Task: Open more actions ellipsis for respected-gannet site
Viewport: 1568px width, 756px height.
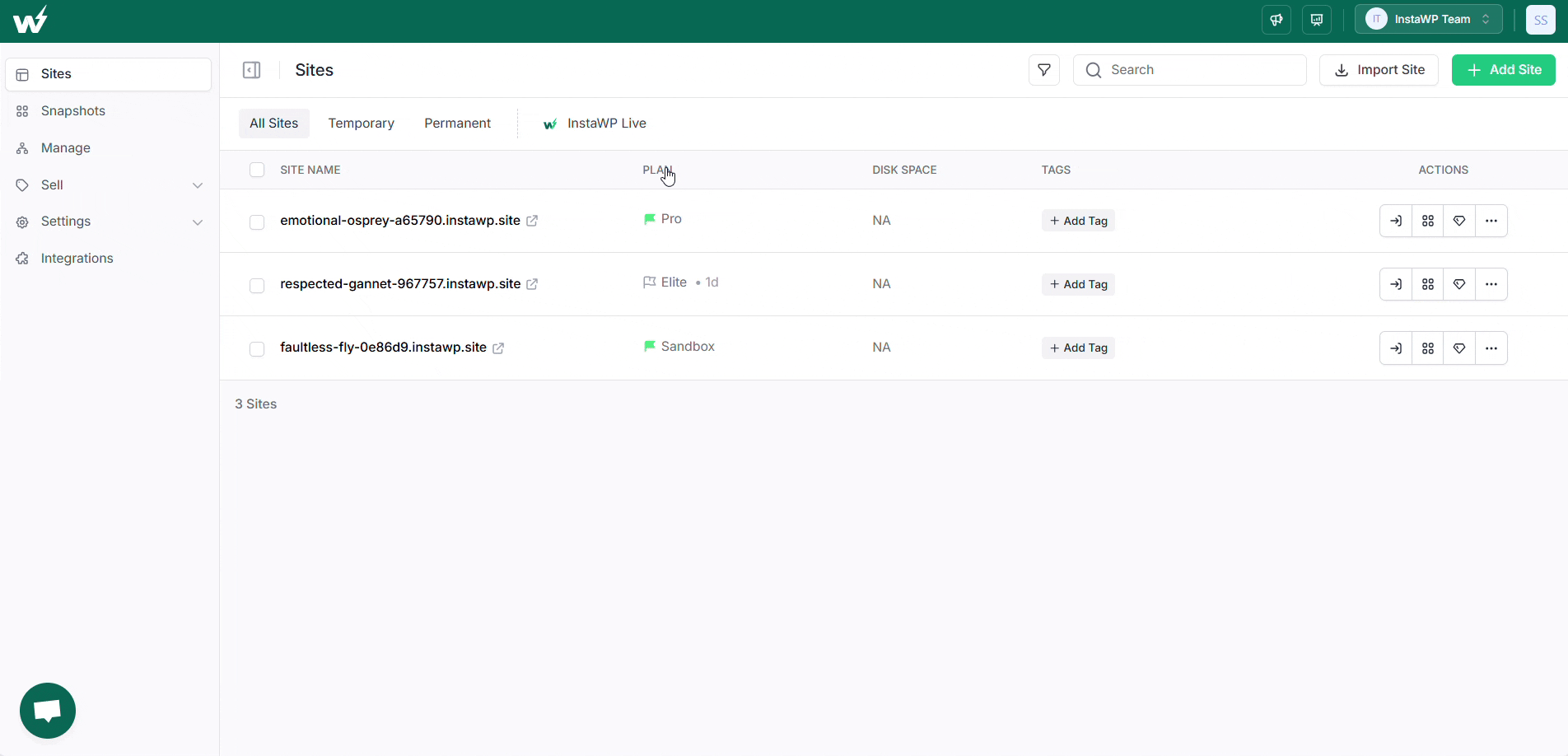Action: 1491,284
